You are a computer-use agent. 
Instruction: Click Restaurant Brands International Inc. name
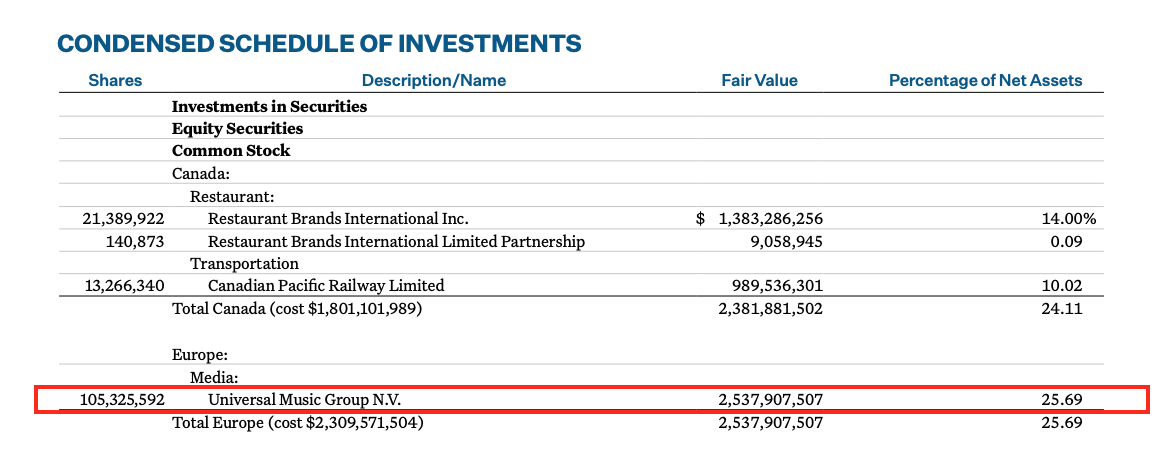[338, 218]
